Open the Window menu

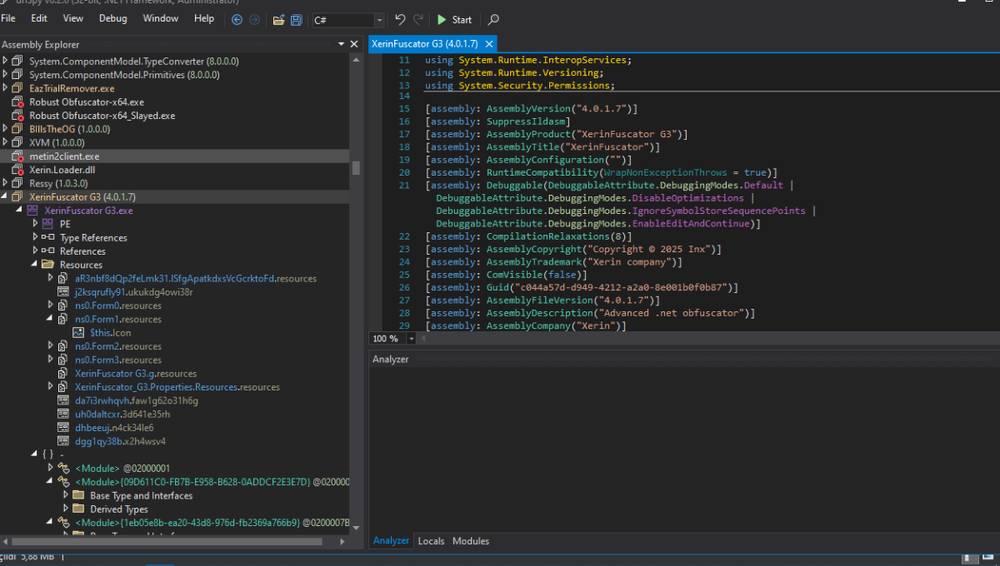click(x=160, y=18)
